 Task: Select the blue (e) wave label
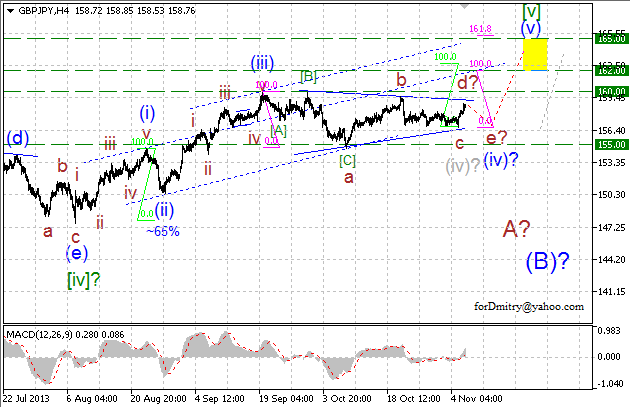tap(77, 254)
